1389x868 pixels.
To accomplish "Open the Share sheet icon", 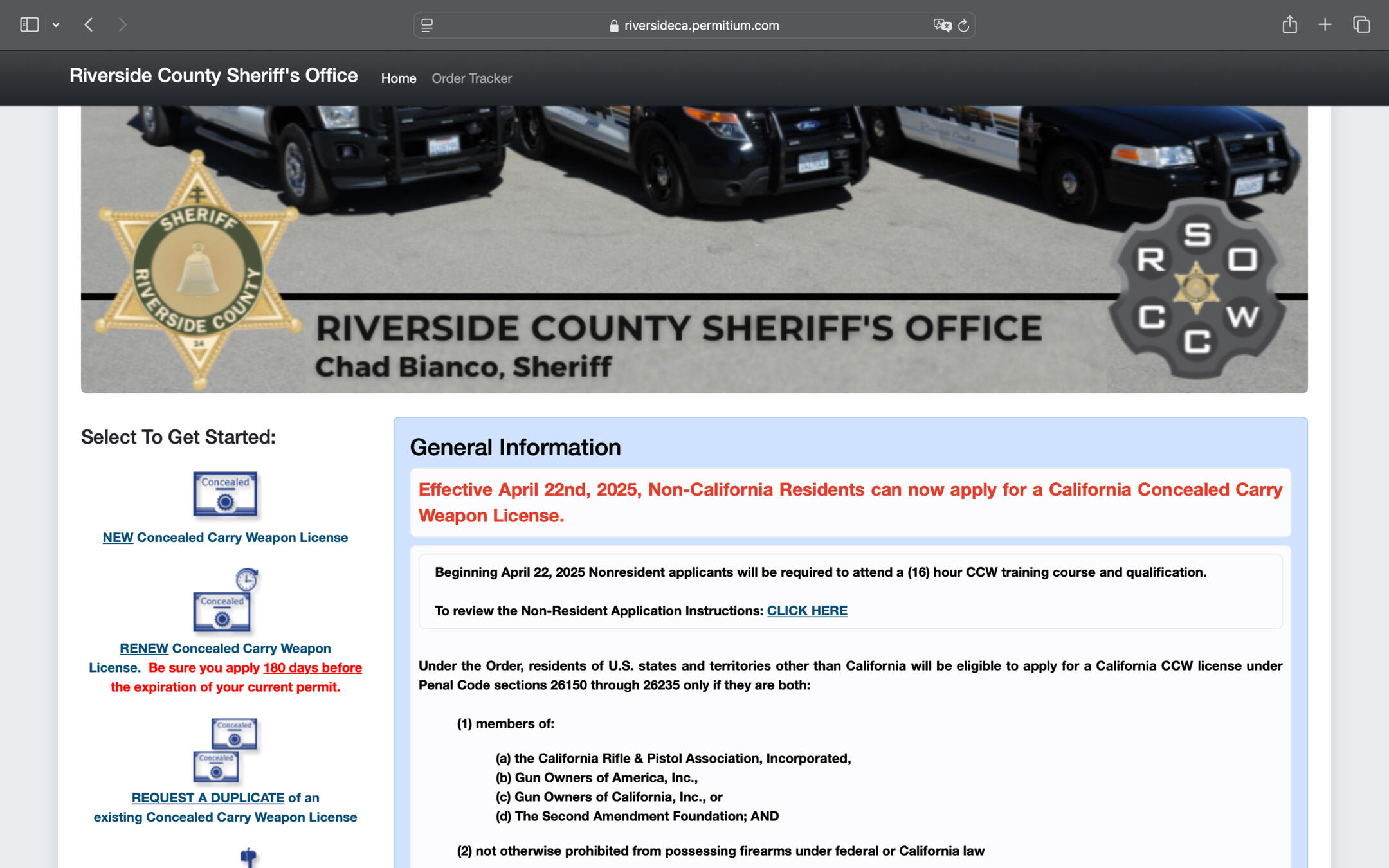I will [1289, 25].
